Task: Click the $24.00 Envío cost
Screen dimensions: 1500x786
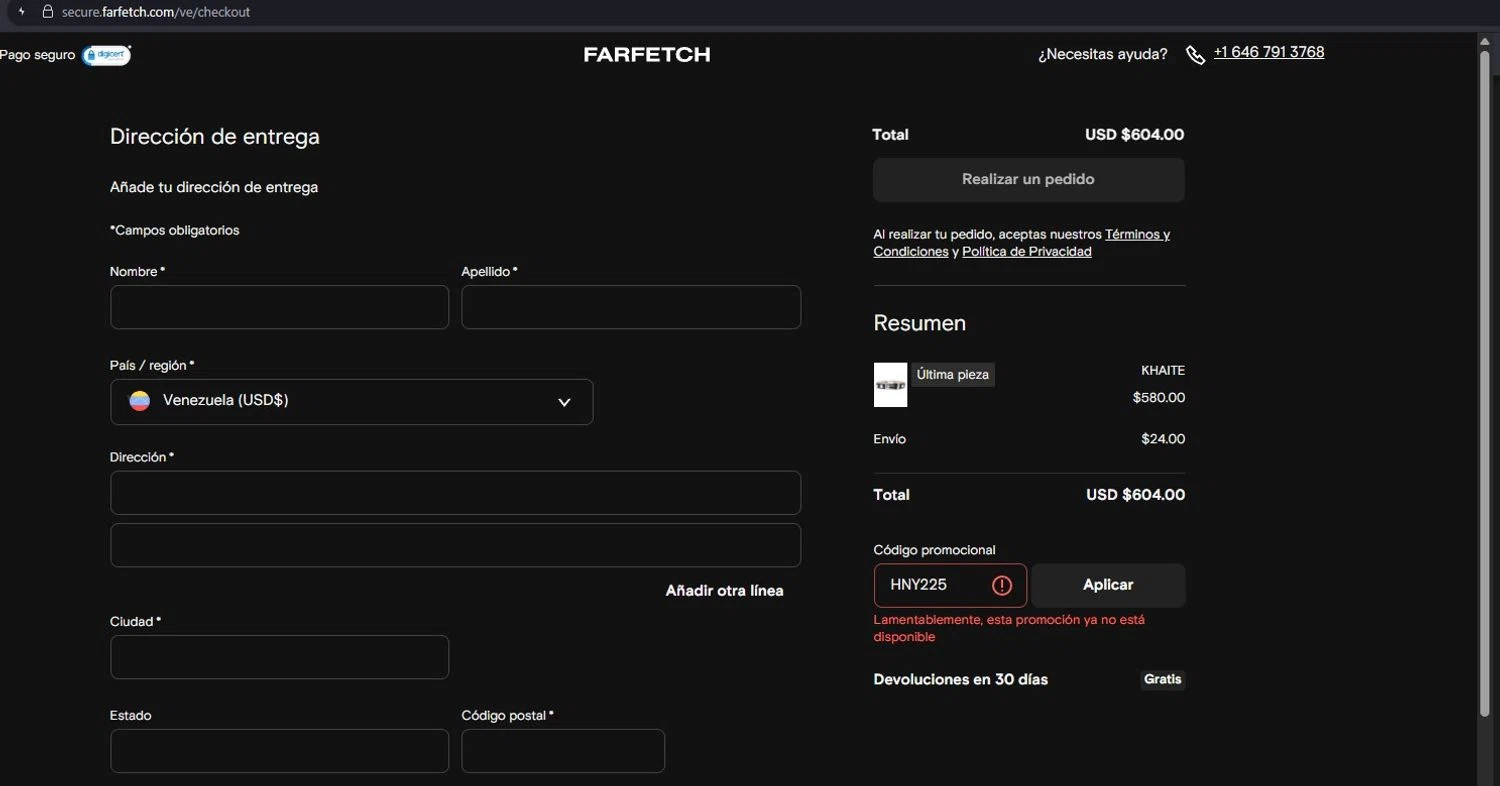Action: click(x=1163, y=439)
